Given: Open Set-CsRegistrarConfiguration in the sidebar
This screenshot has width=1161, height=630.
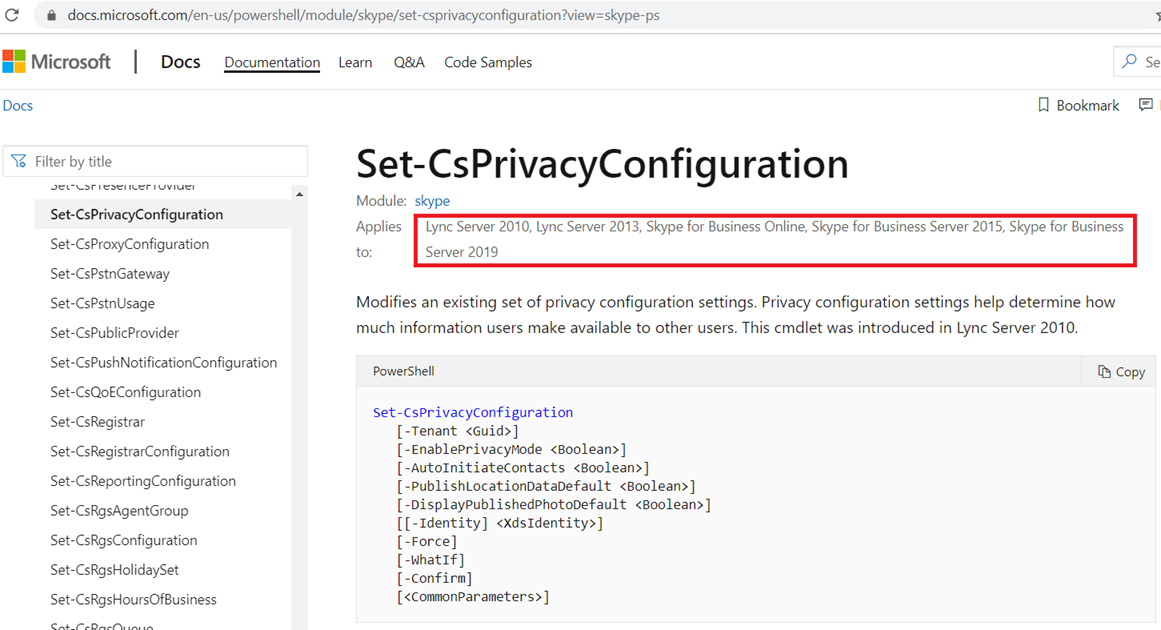Looking at the screenshot, I should (x=140, y=451).
